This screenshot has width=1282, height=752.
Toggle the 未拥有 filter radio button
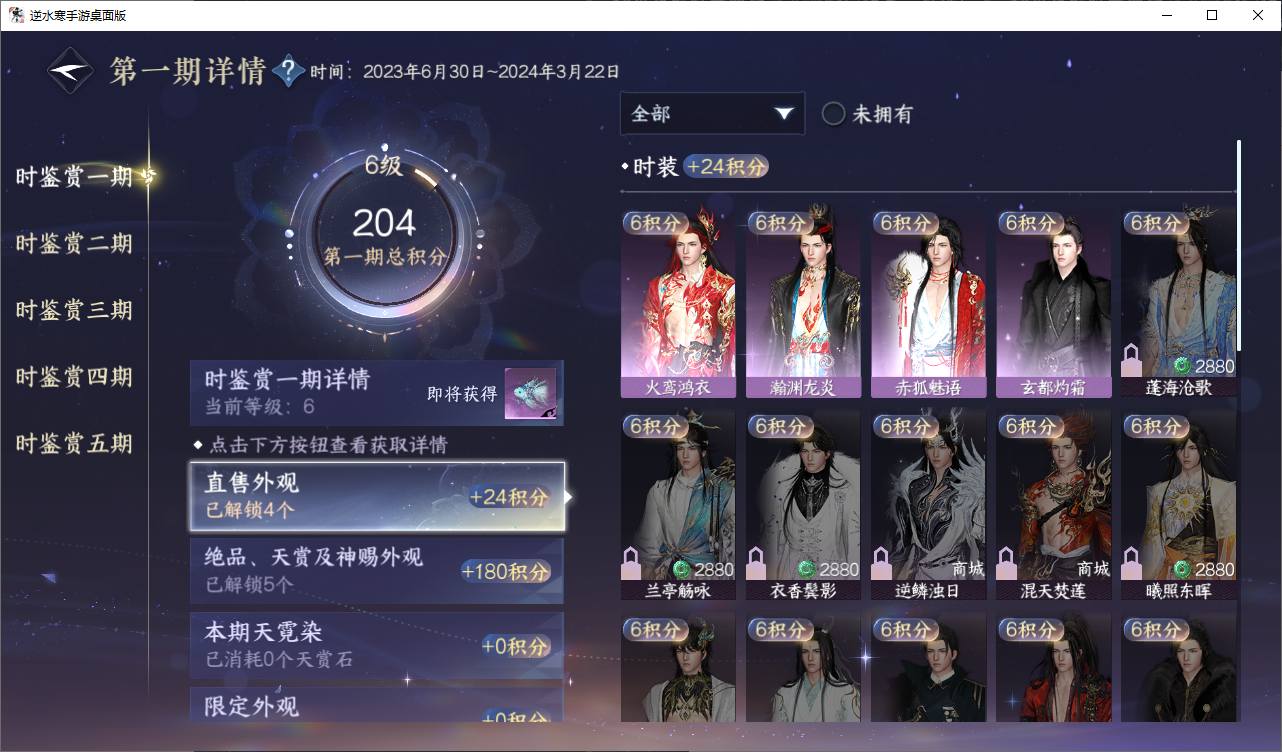click(833, 114)
